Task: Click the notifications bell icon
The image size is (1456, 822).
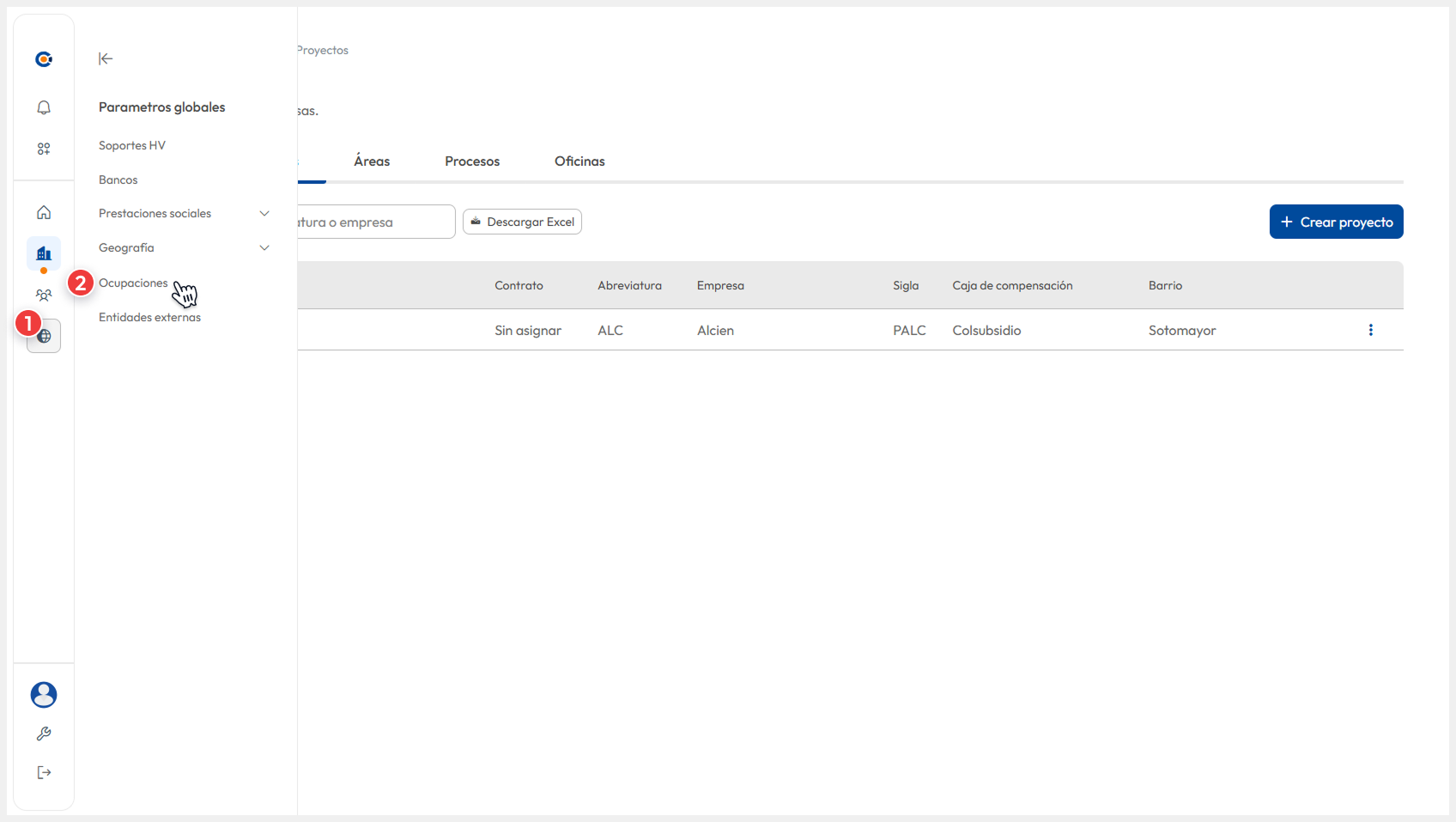Action: (44, 107)
